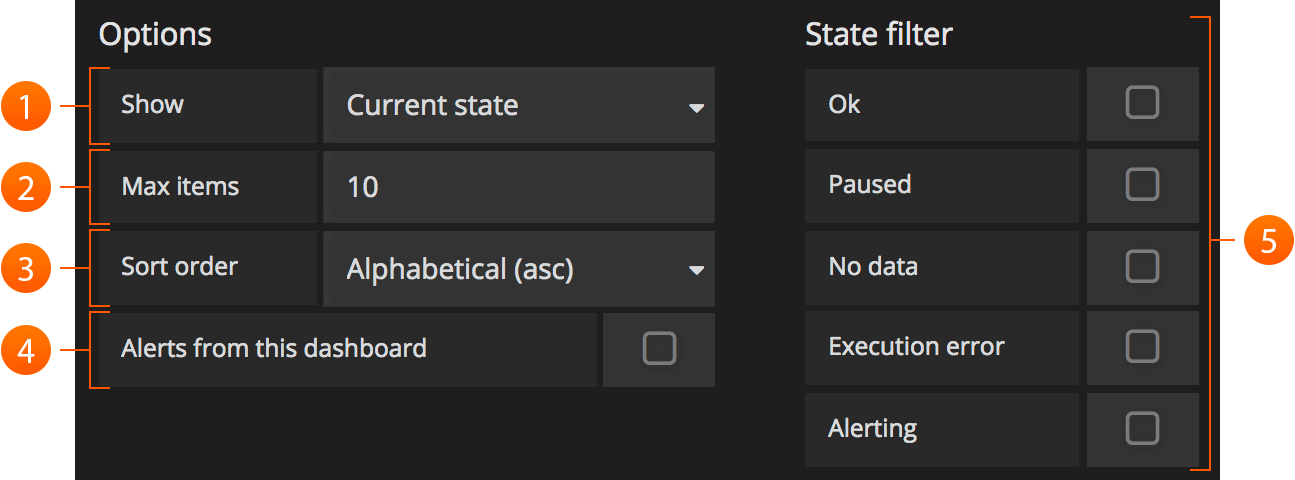The height and width of the screenshot is (480, 1295).
Task: Click the orange number 4 badge
Action: pos(25,350)
